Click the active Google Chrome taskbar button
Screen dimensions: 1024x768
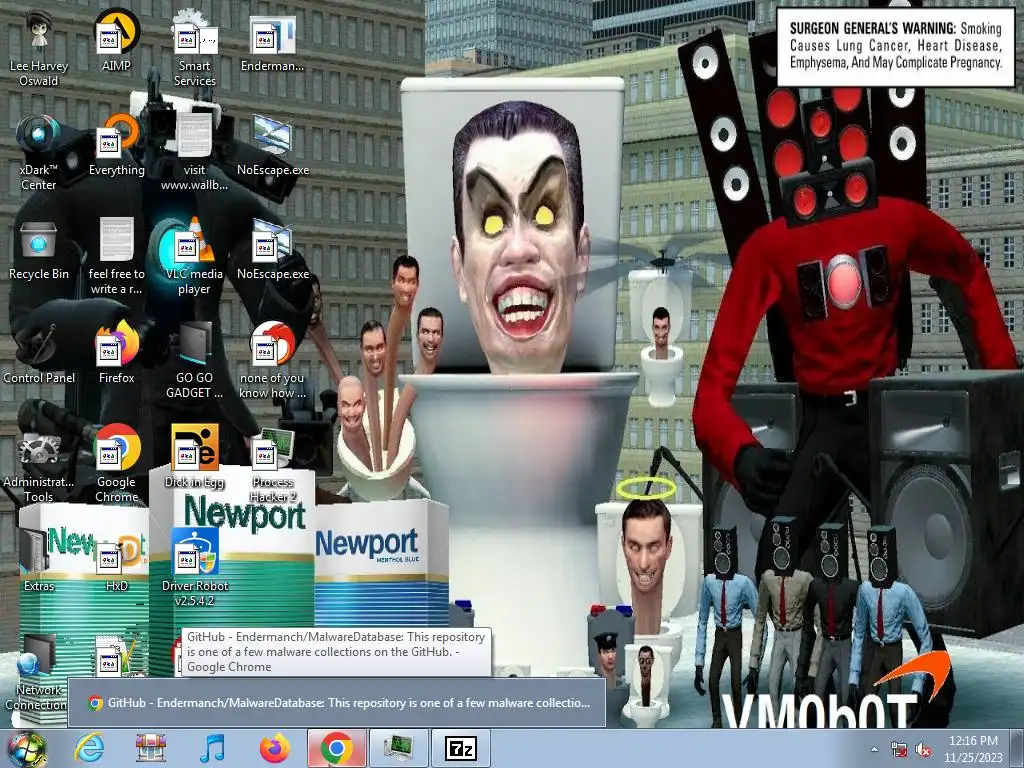click(336, 748)
